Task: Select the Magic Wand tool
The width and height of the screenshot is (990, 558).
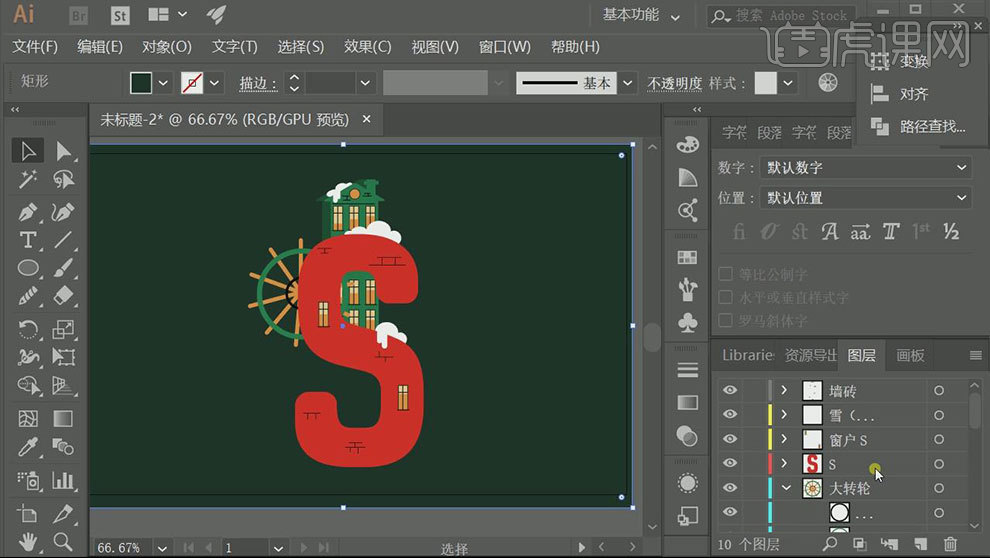Action: 28,180
